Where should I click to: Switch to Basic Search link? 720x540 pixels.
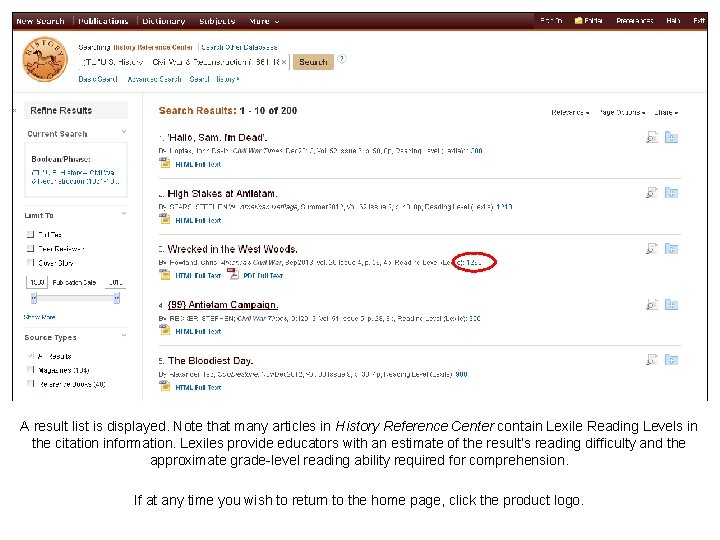coord(98,79)
